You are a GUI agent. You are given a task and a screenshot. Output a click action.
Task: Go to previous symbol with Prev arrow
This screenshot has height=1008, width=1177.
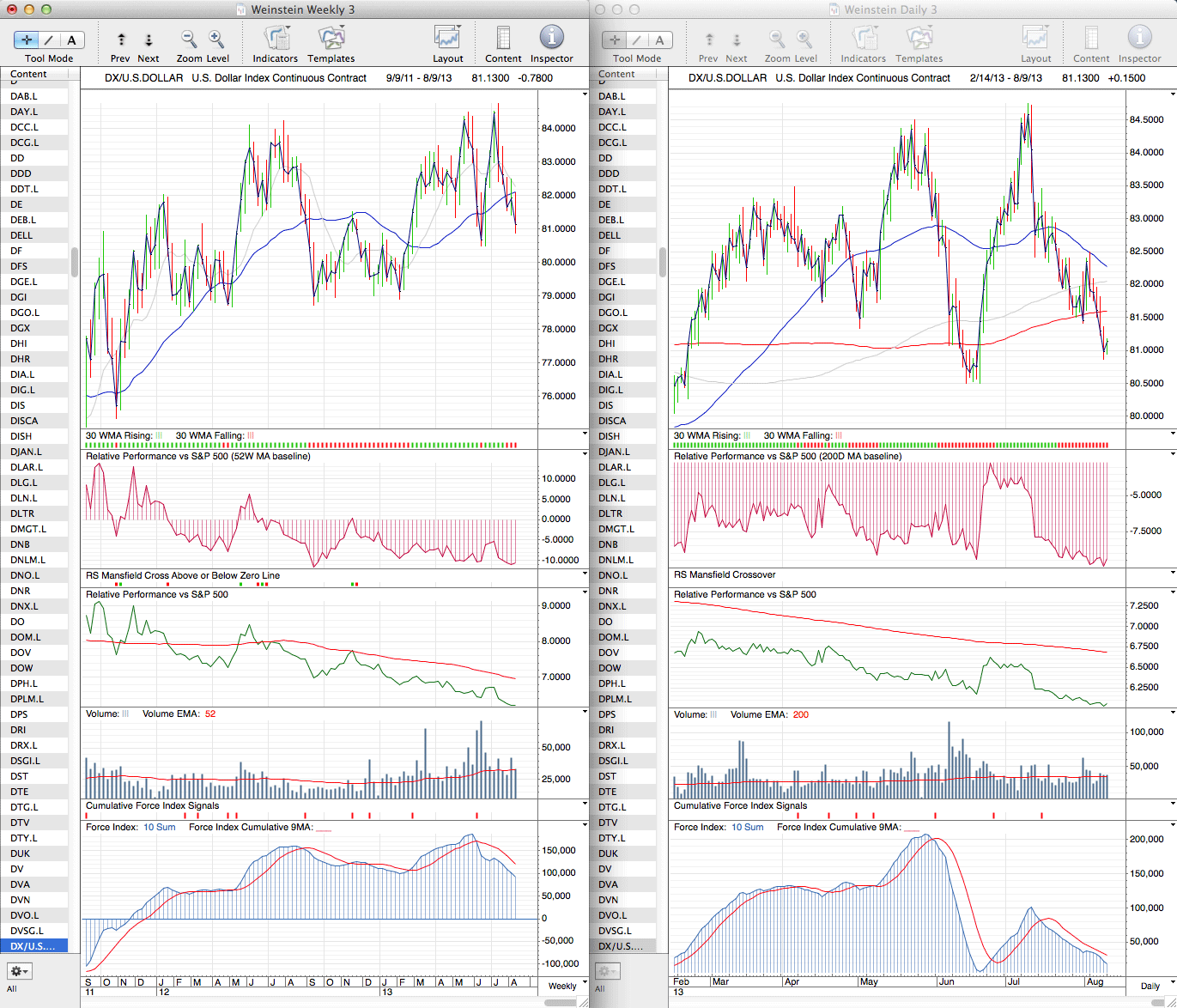point(121,39)
